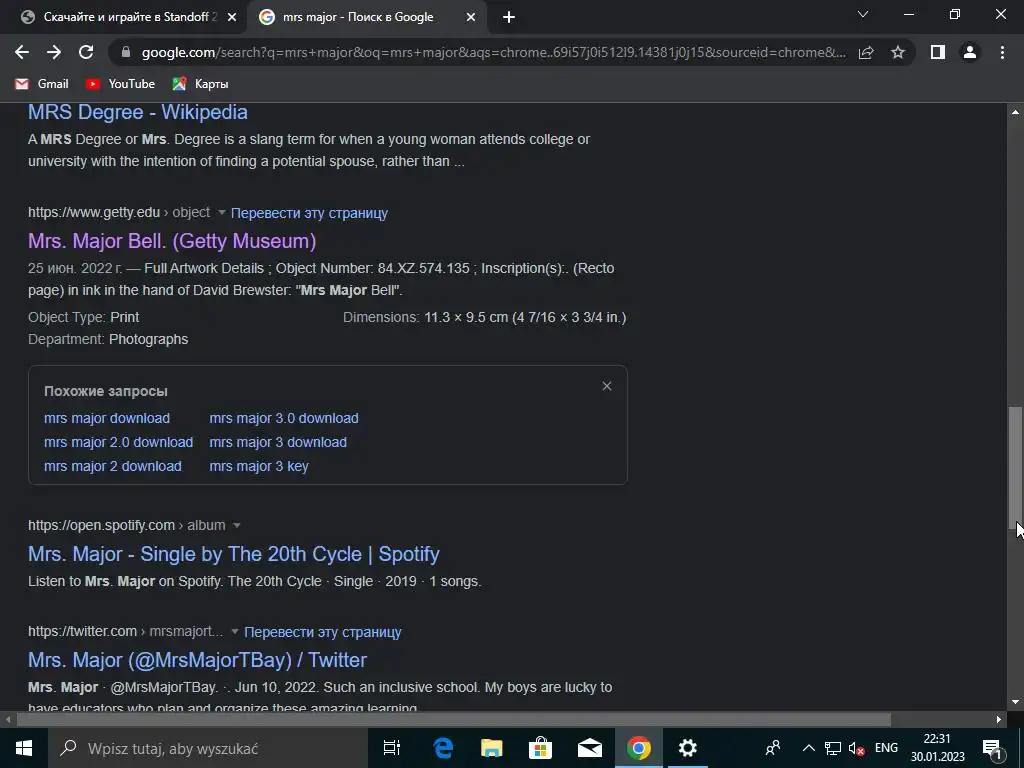Open Mail app from taskbar
The width and height of the screenshot is (1024, 768).
point(589,748)
